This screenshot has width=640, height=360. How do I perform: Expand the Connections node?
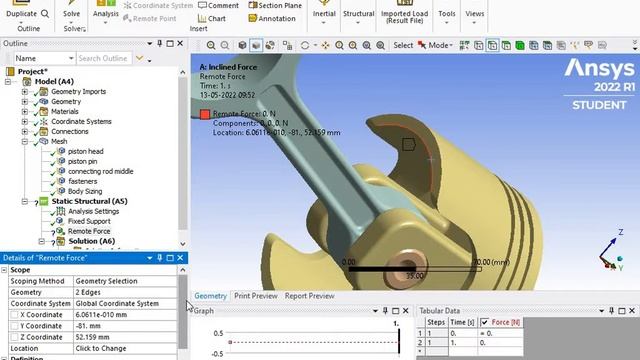(24, 131)
